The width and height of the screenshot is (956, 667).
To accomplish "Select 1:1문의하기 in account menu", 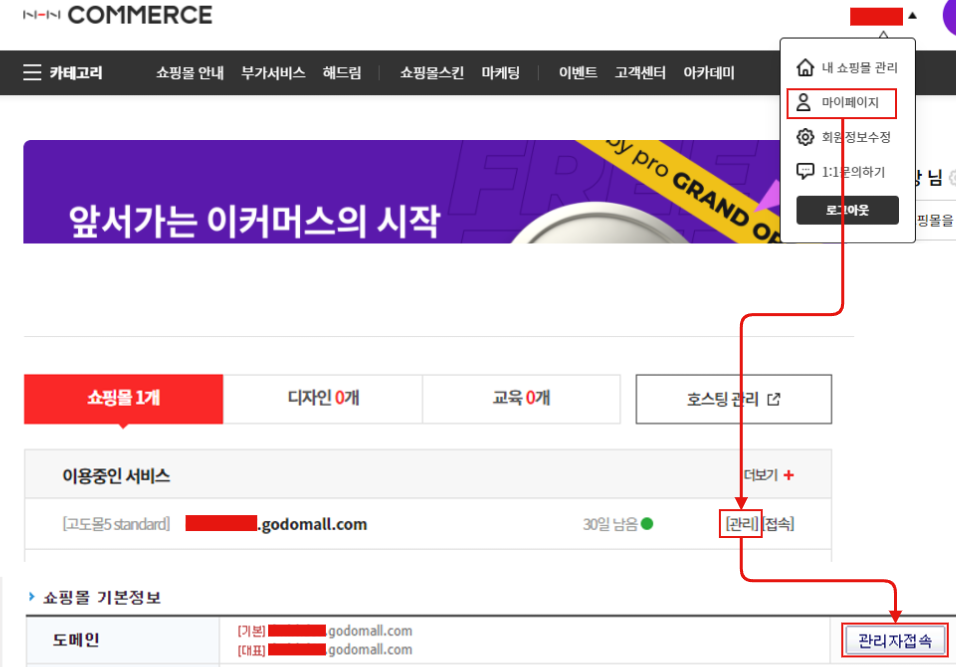I will pos(853,172).
